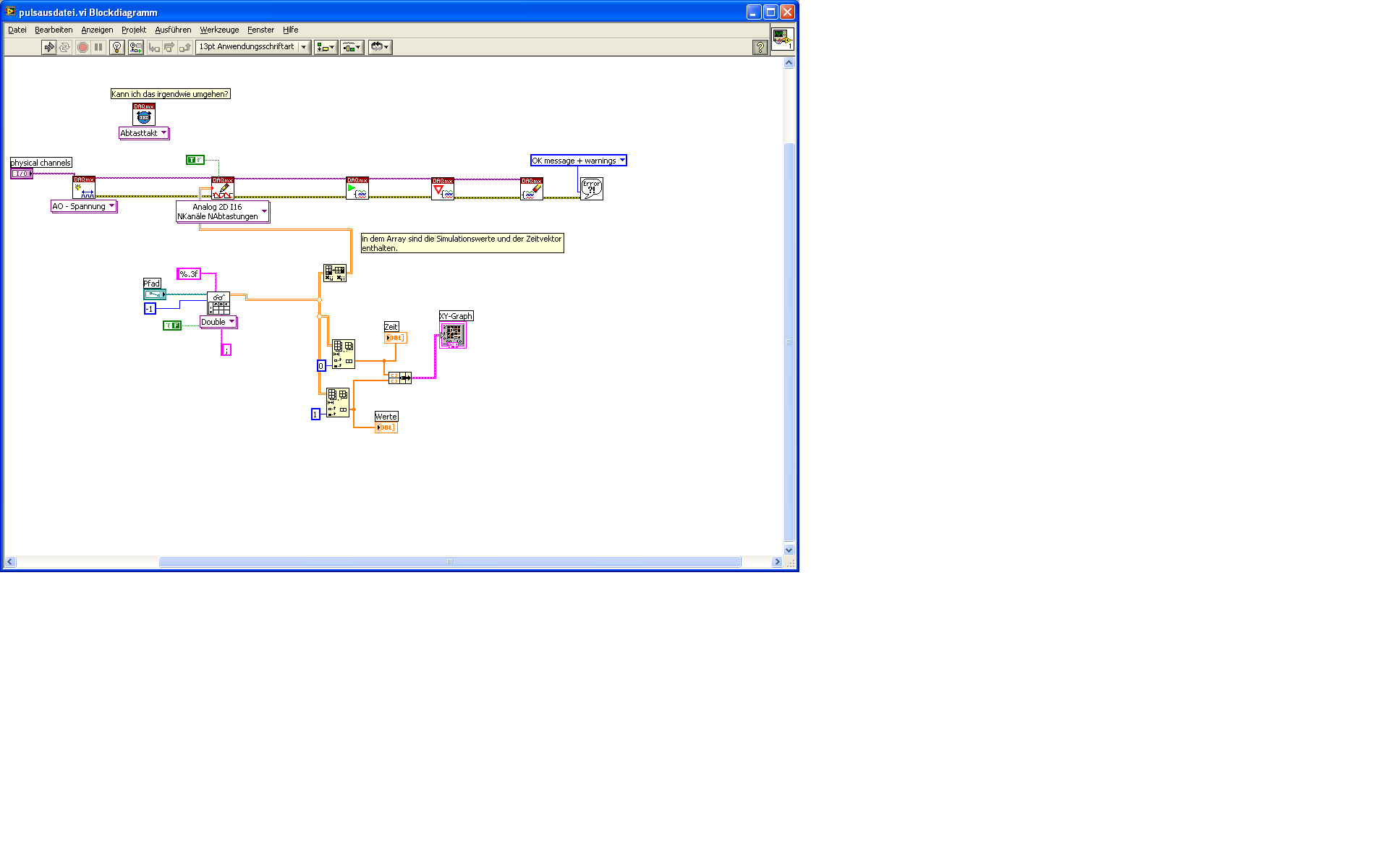1389x868 pixels.
Task: Click the Pause execution button
Action: pos(98,47)
